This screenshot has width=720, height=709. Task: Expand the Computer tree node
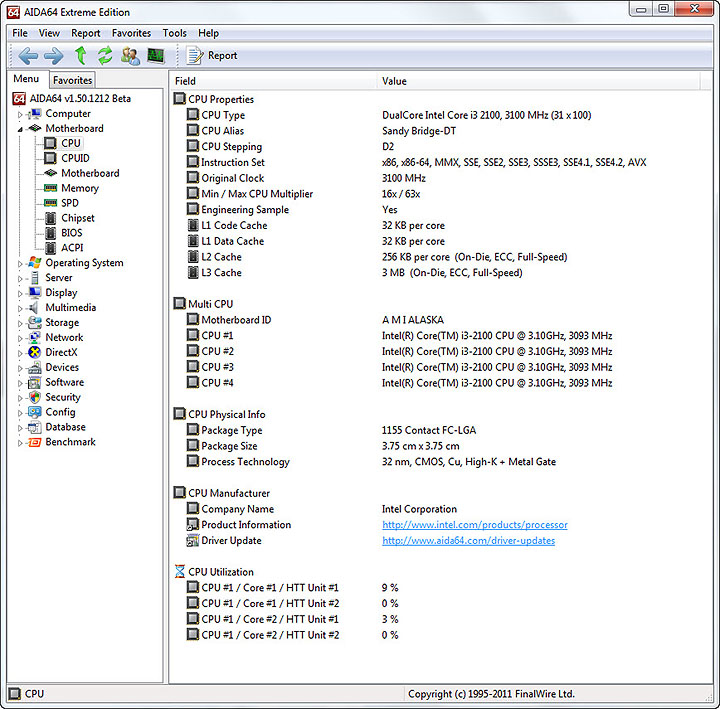point(20,114)
